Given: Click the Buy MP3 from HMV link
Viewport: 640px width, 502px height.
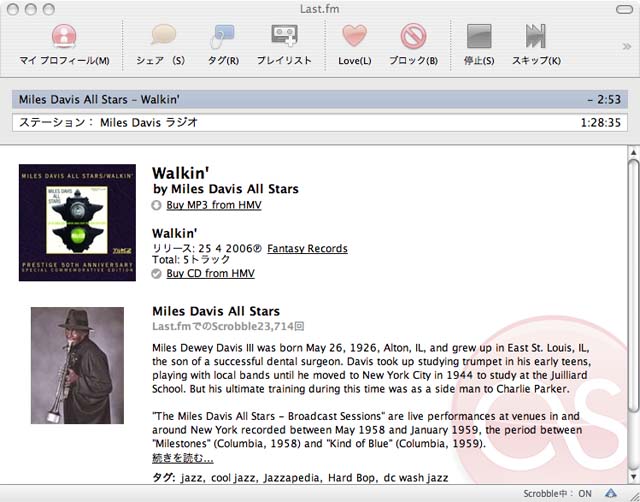Looking at the screenshot, I should point(214,205).
